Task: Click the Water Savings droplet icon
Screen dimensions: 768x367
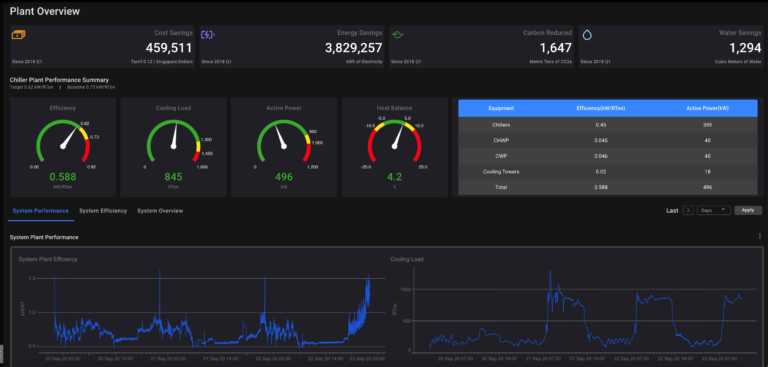Action: 587,35
